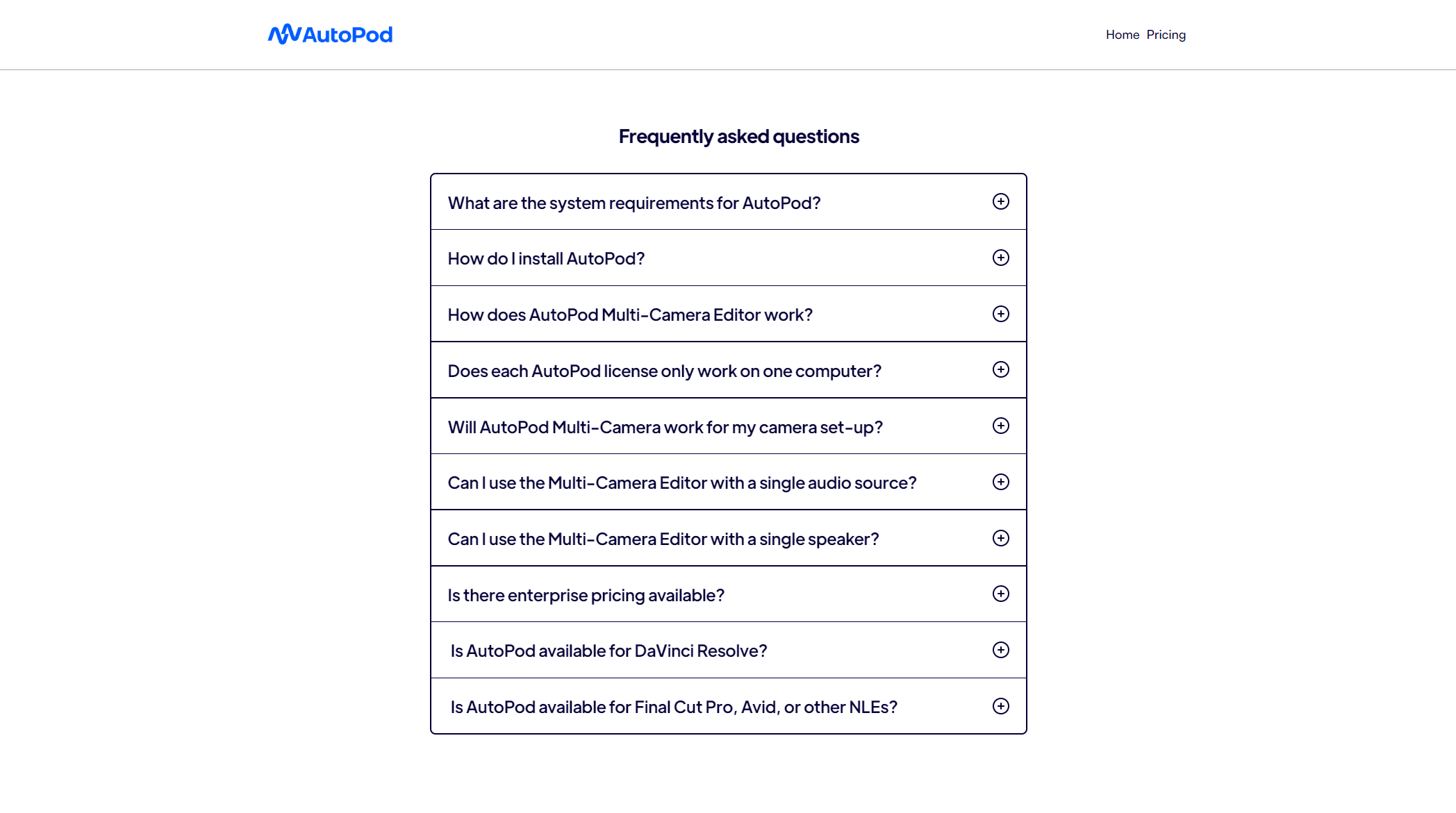Click plus icon for DaVinci Resolve question
The image size is (1456, 813).
1000,650
